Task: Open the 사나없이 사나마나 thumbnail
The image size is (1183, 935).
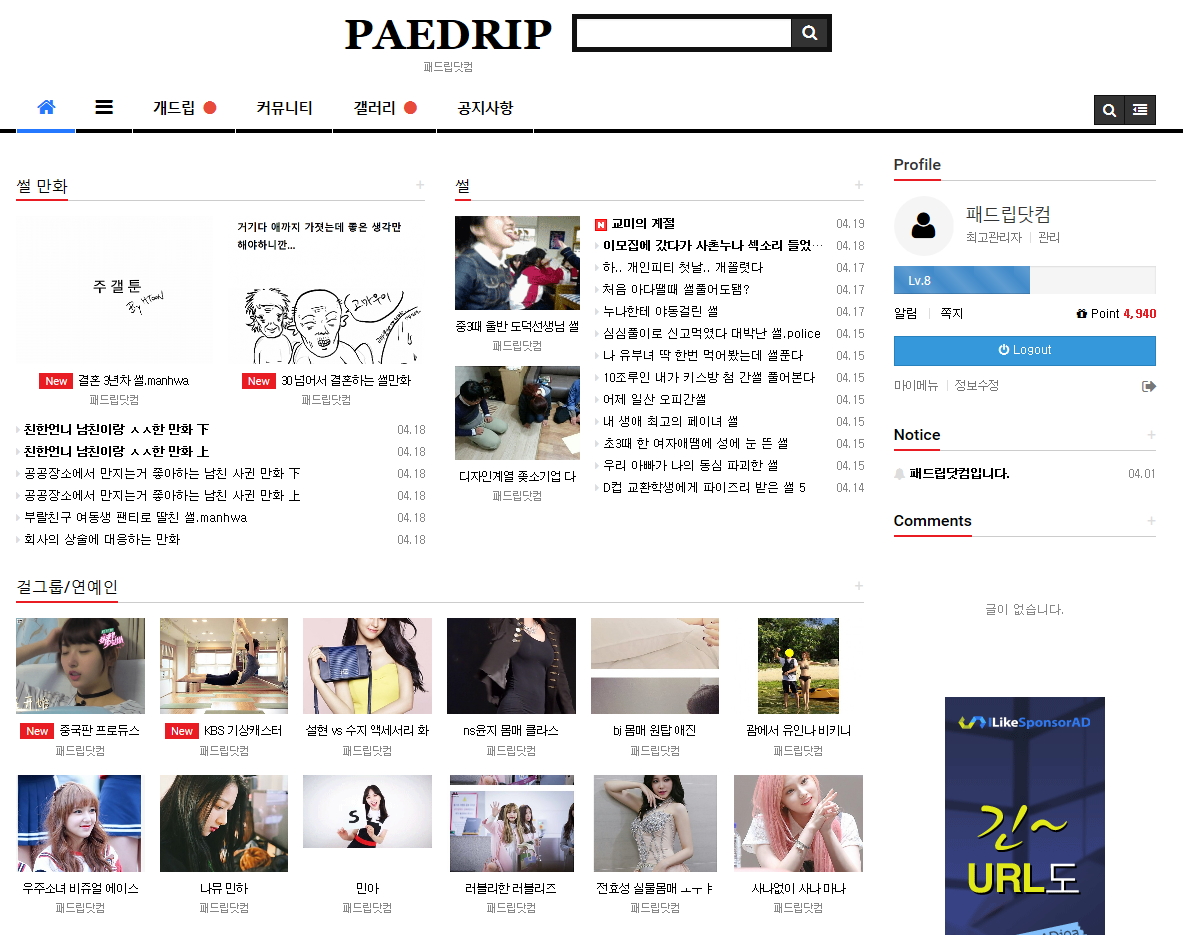Action: pyautogui.click(x=798, y=823)
